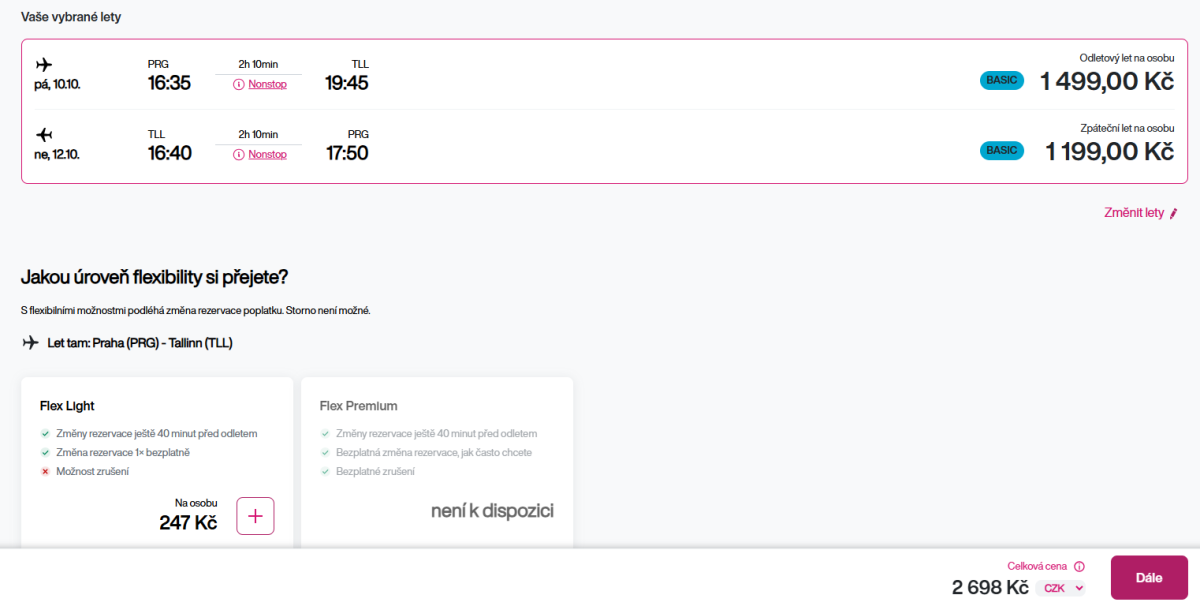
Task: Click the outbound flight Nonstop link
Action: (x=267, y=85)
